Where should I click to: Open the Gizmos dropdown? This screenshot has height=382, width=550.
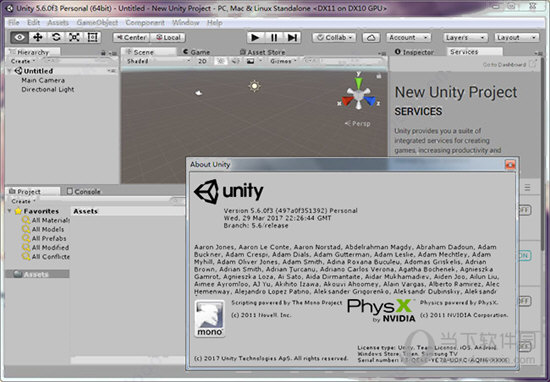[x=283, y=61]
